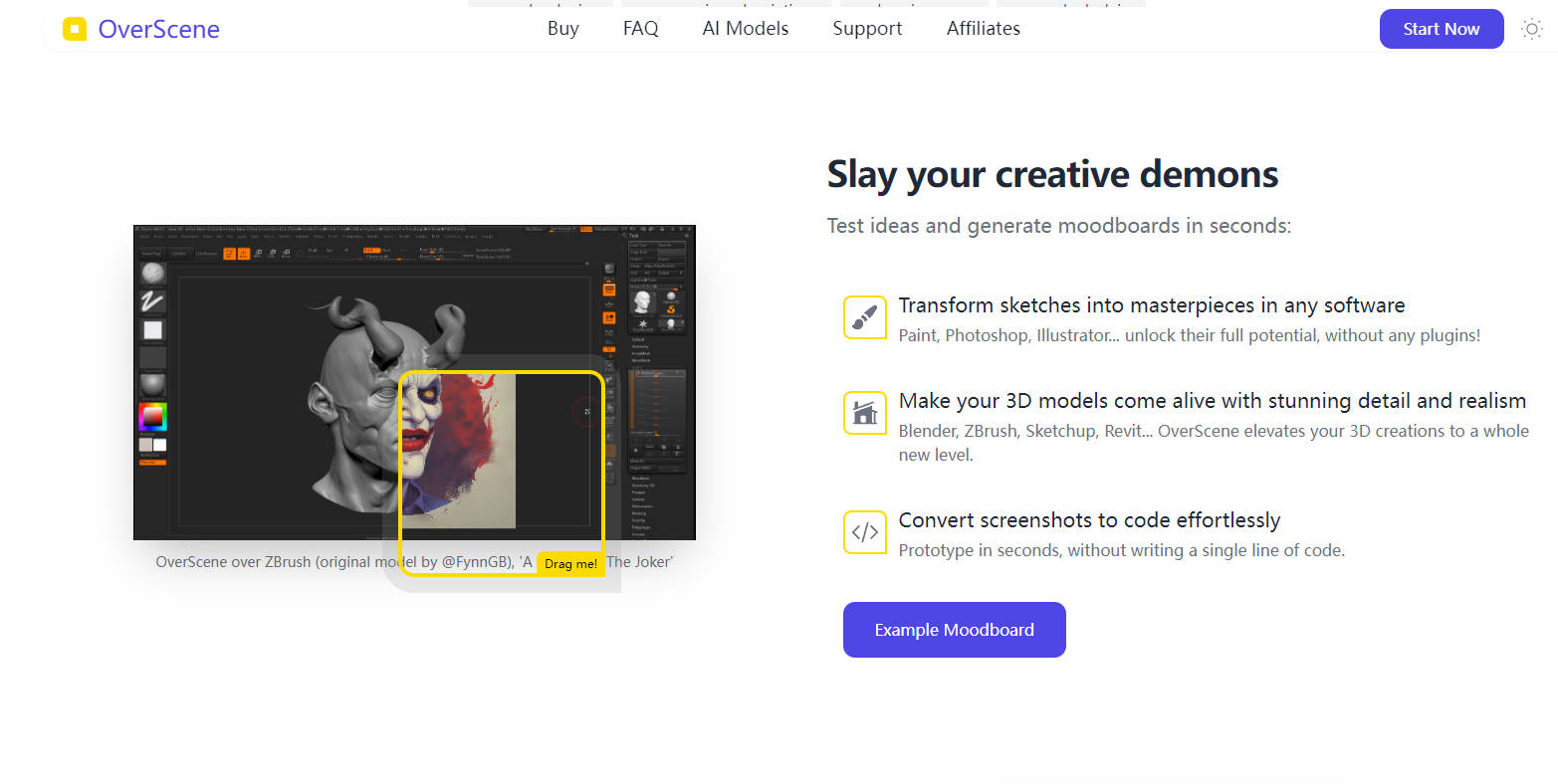Pick from the ZBrush color picker square

tap(152, 416)
